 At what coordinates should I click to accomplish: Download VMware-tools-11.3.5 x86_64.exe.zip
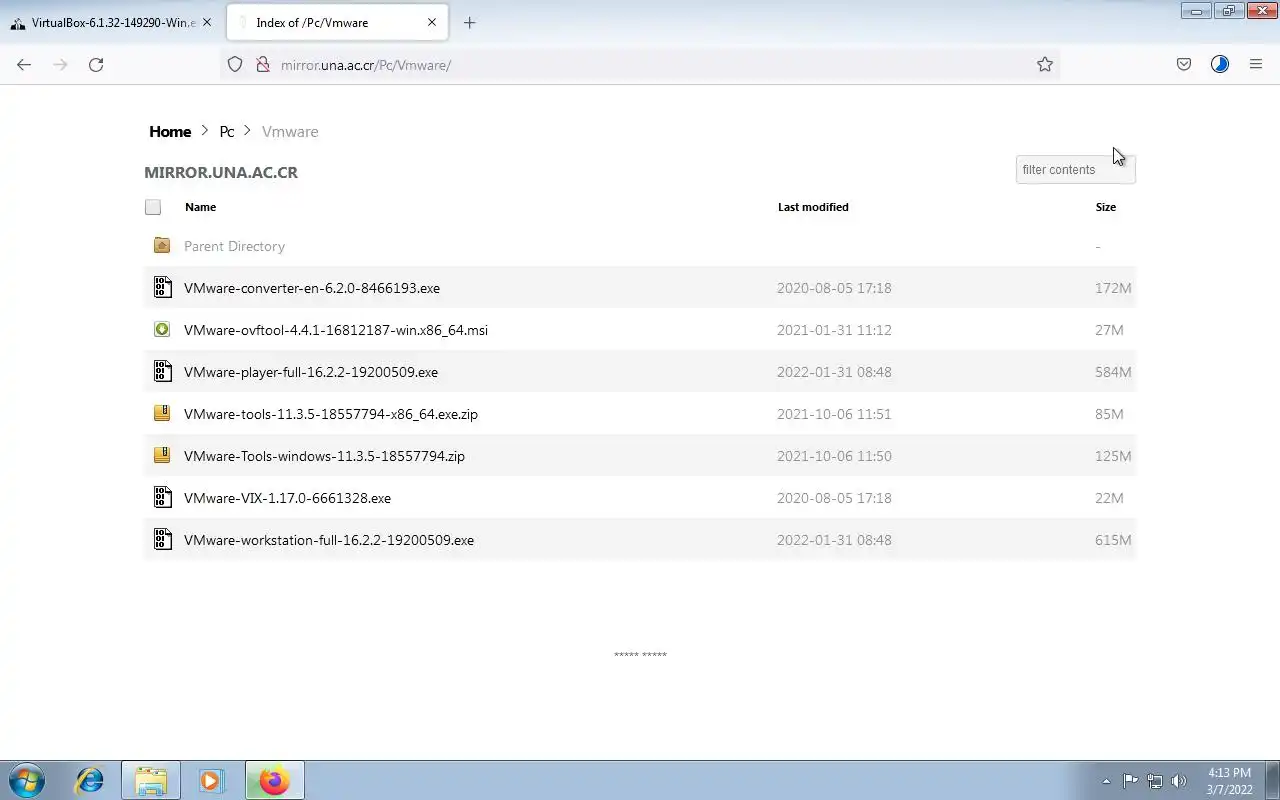[331, 414]
